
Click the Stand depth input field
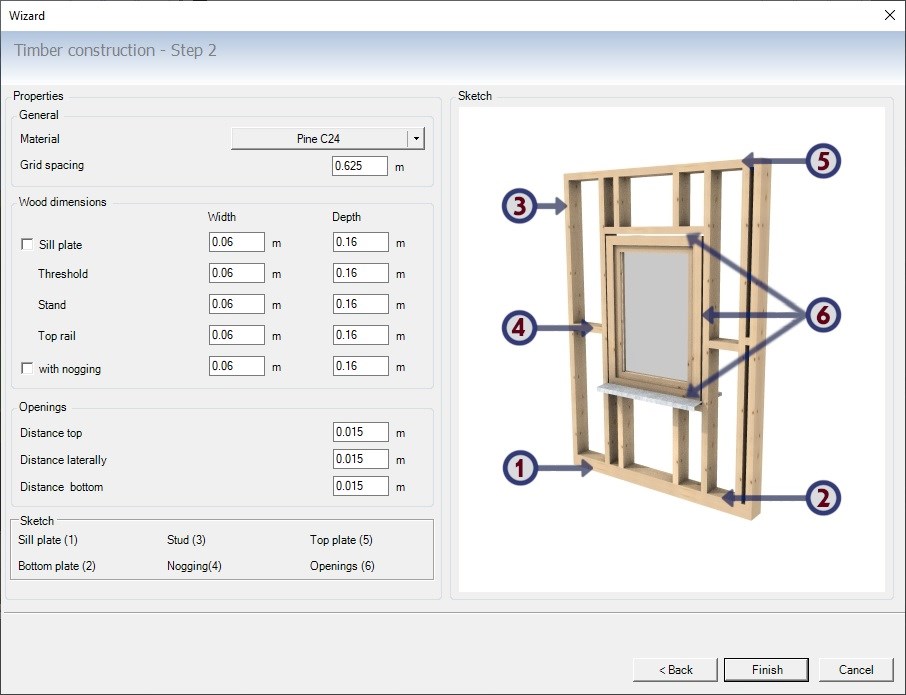pos(359,304)
